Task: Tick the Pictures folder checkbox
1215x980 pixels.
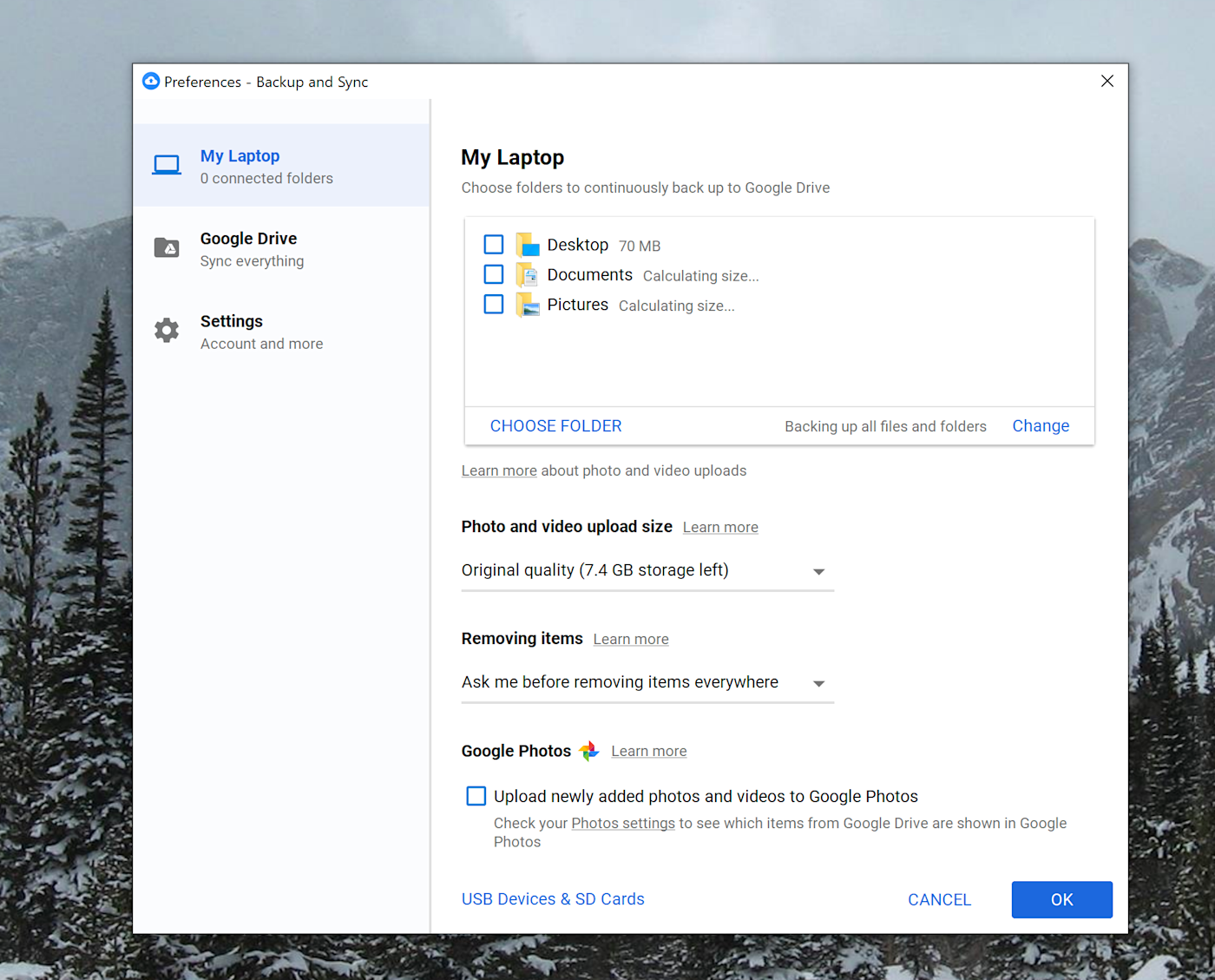Action: 494,304
